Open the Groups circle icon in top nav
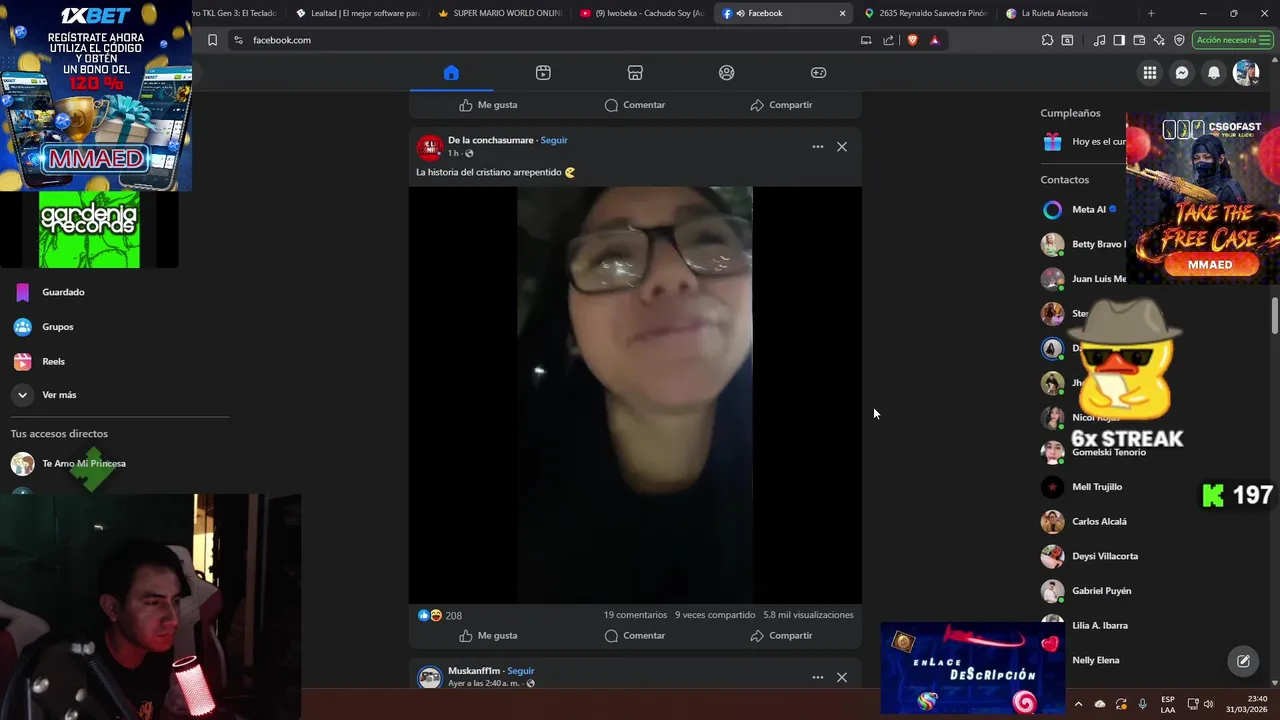1280x720 pixels. coord(727,72)
